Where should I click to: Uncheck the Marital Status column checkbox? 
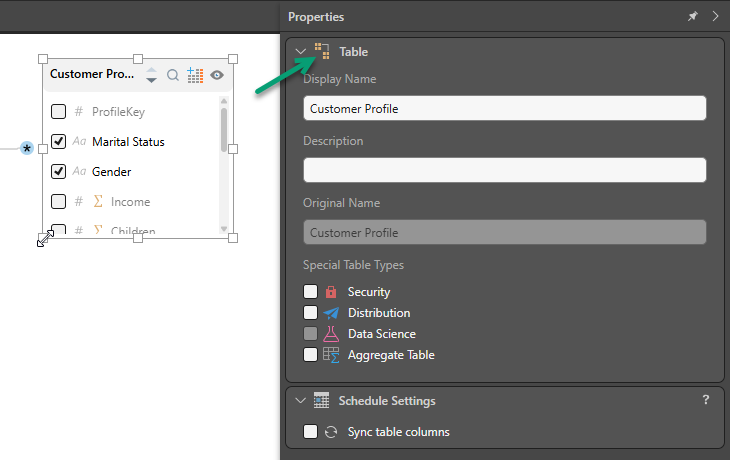tap(59, 142)
